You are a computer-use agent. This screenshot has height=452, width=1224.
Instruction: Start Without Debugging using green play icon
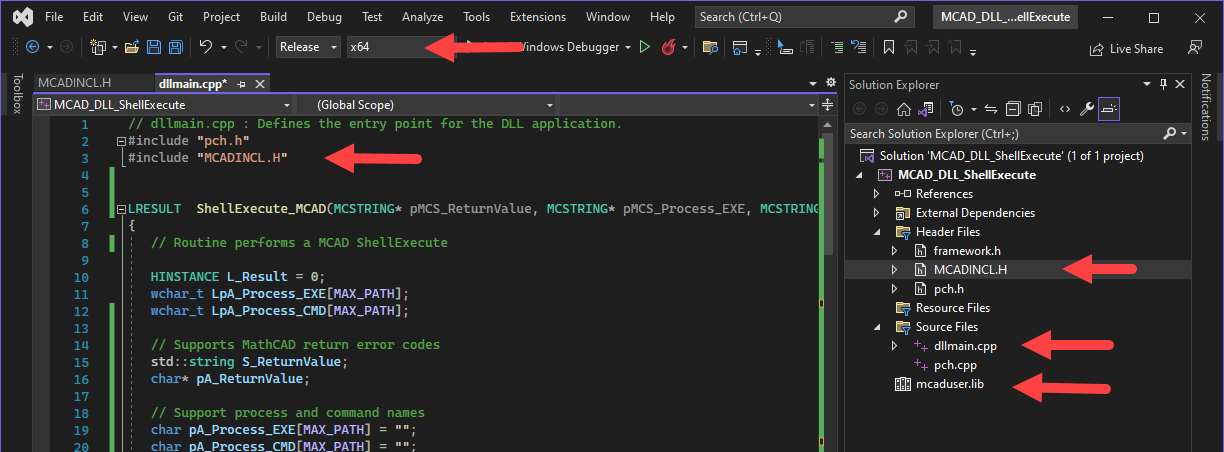[x=644, y=47]
